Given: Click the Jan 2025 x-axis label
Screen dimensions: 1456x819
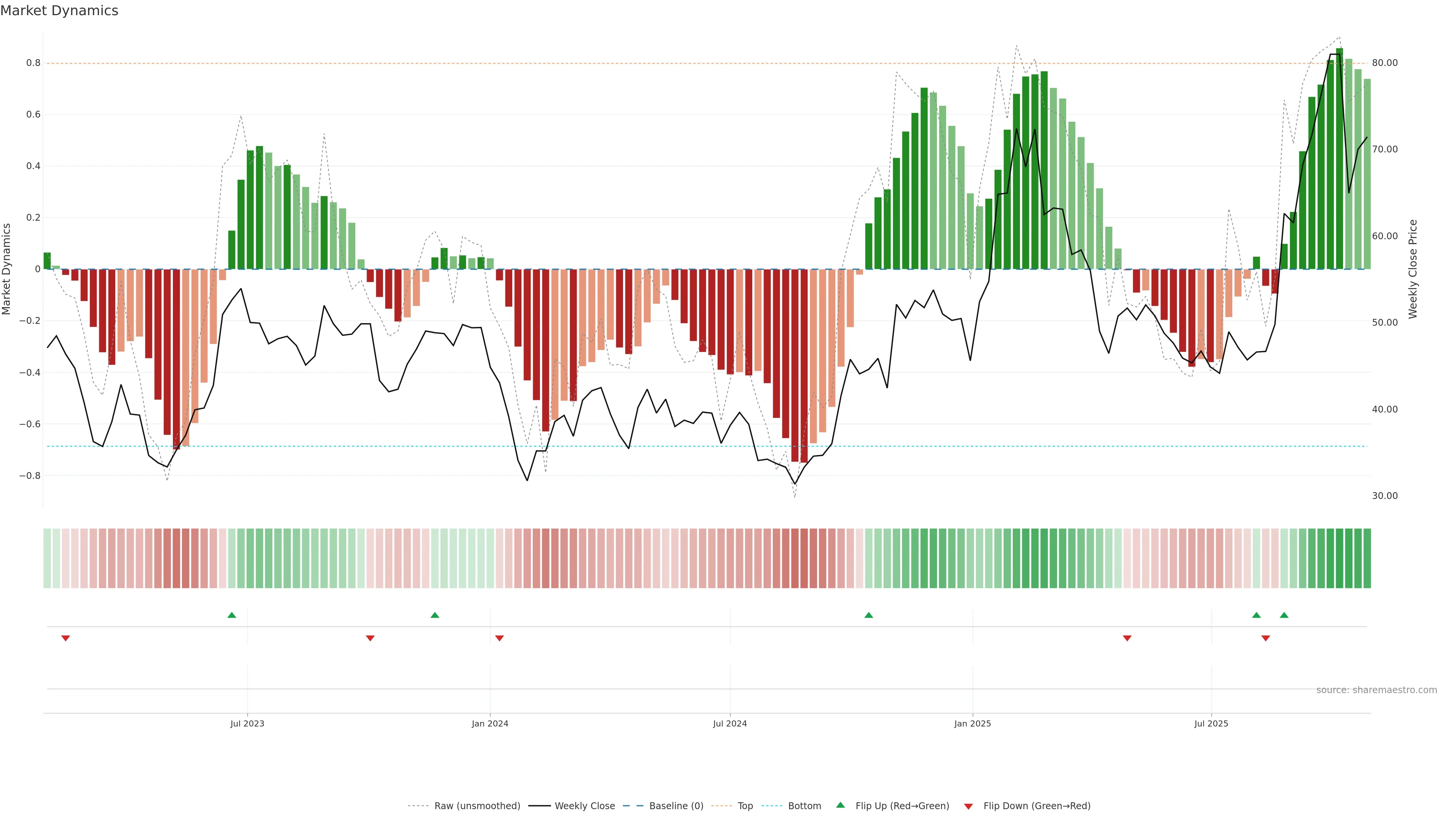Looking at the screenshot, I should click(x=972, y=723).
